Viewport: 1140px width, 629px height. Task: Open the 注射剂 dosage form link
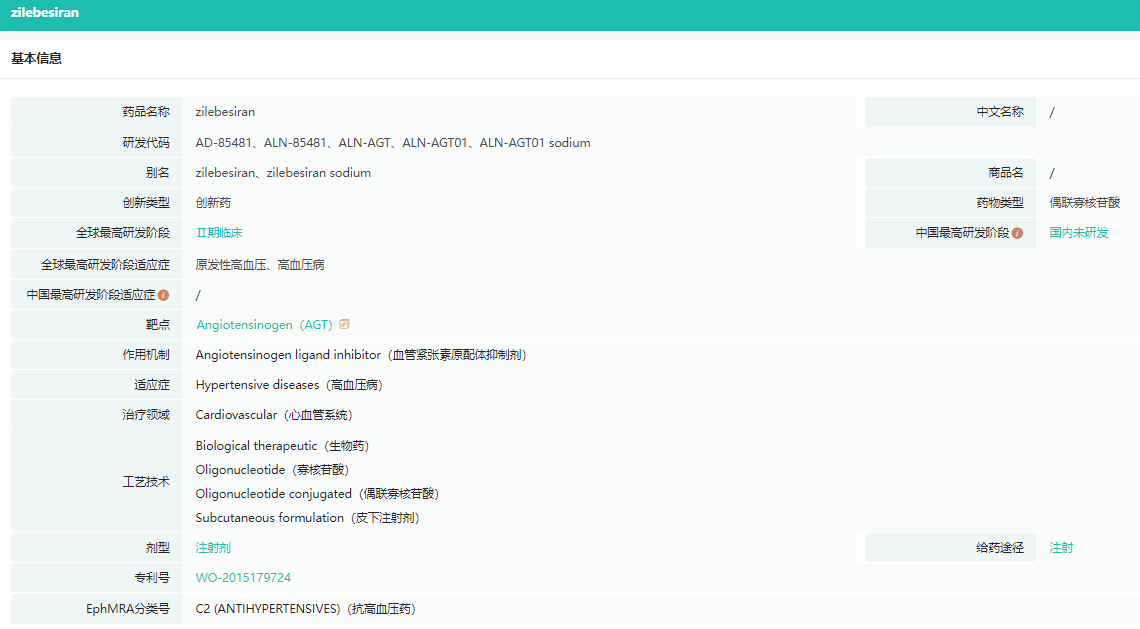[x=213, y=548]
